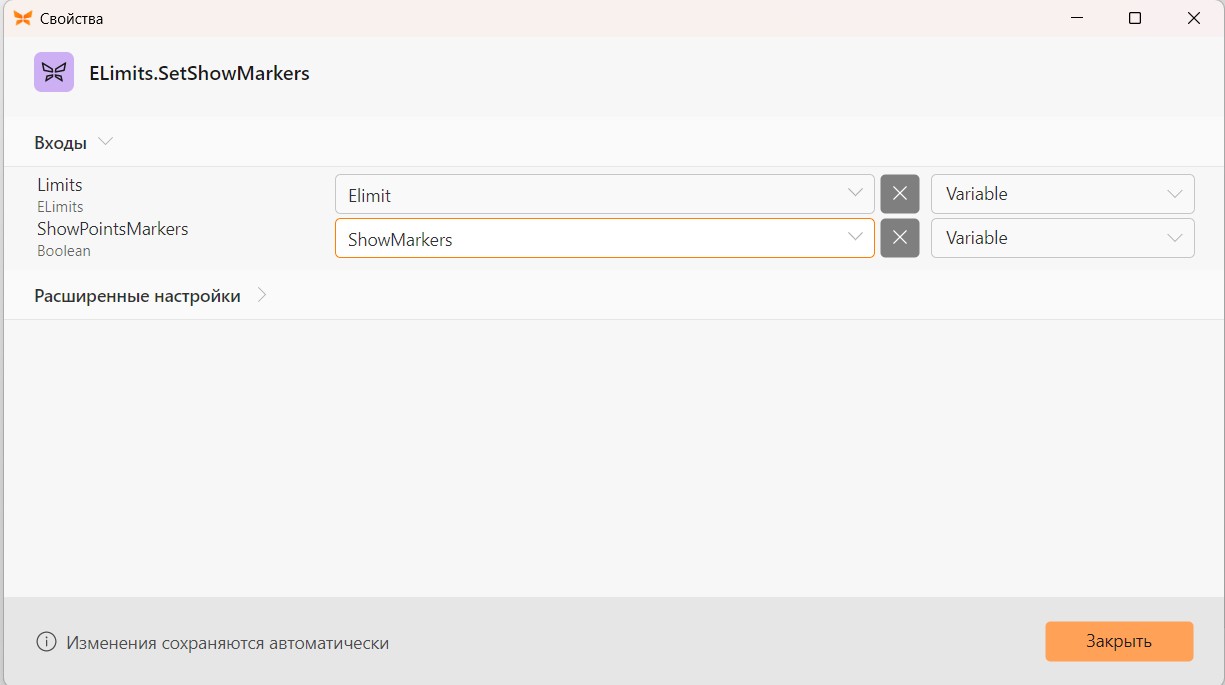Maximize the Свойства window
This screenshot has height=685, width=1225.
click(1135, 18)
